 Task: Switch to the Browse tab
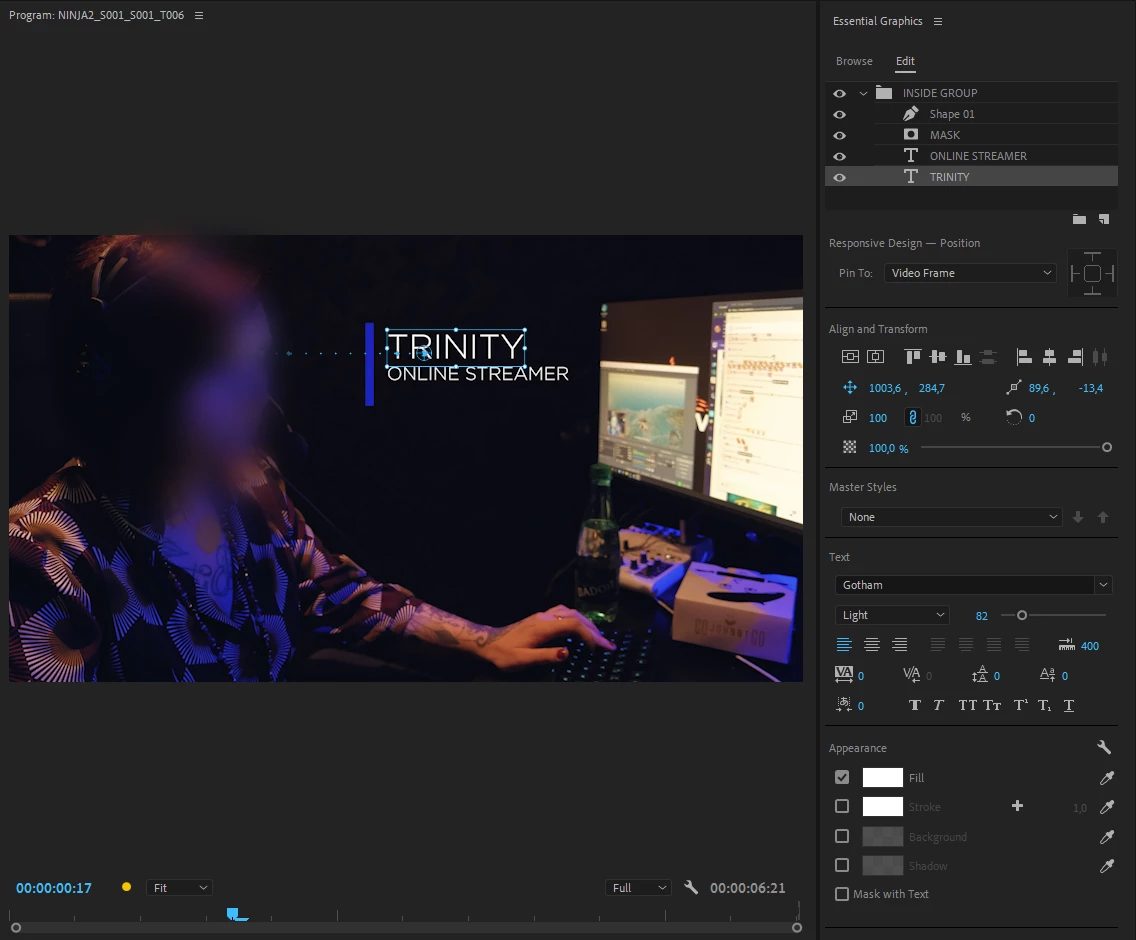(854, 62)
